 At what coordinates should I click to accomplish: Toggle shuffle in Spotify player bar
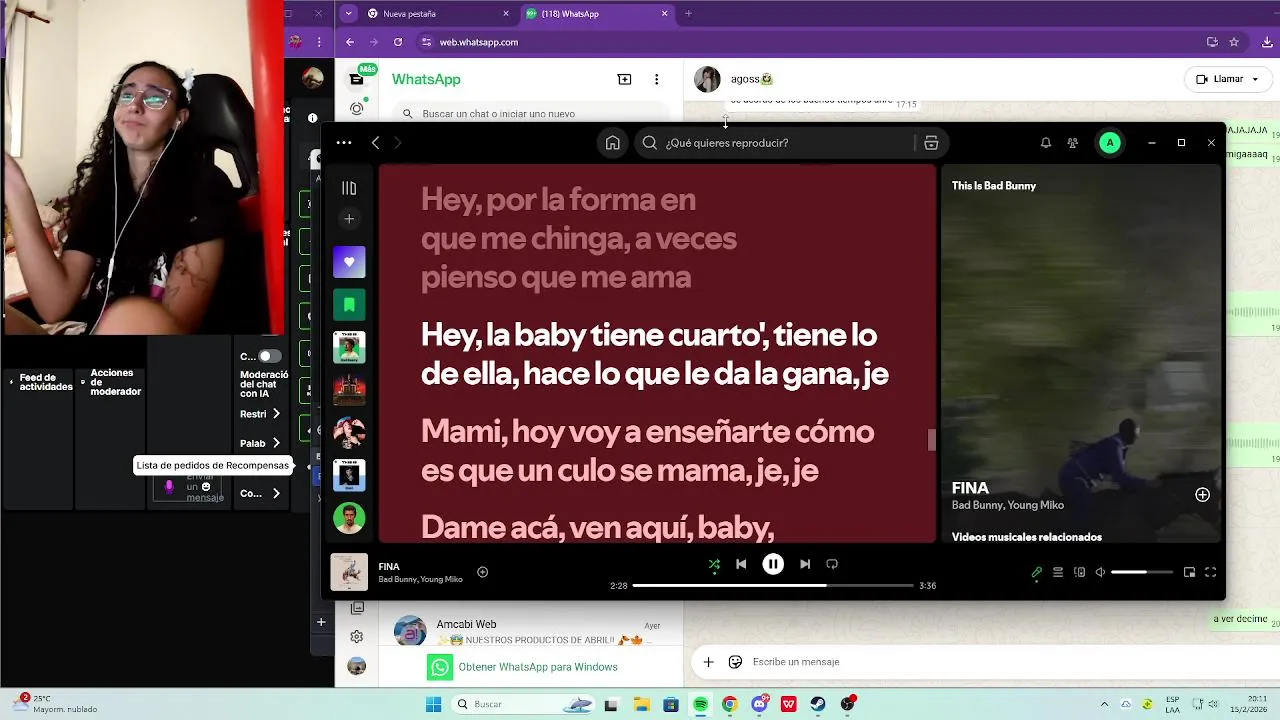[714, 564]
